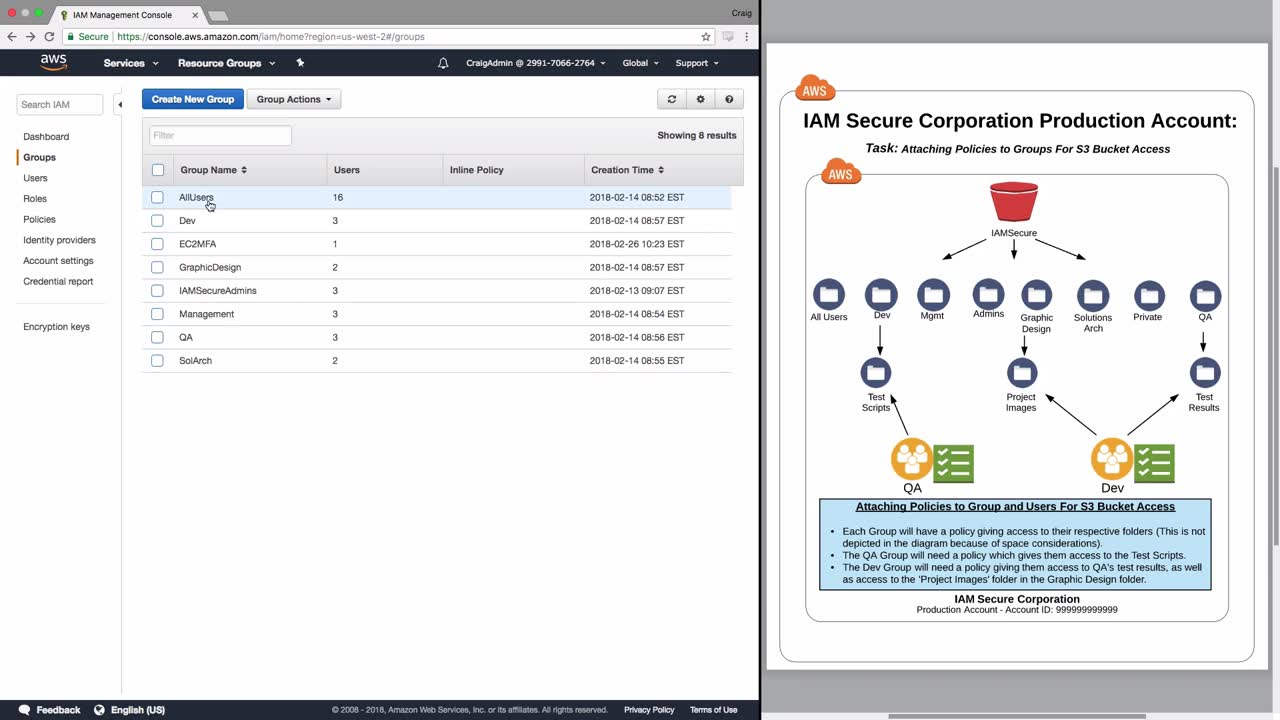Click the Mgmt folder icon in diagram
Screen dimensions: 1280x720
933,295
